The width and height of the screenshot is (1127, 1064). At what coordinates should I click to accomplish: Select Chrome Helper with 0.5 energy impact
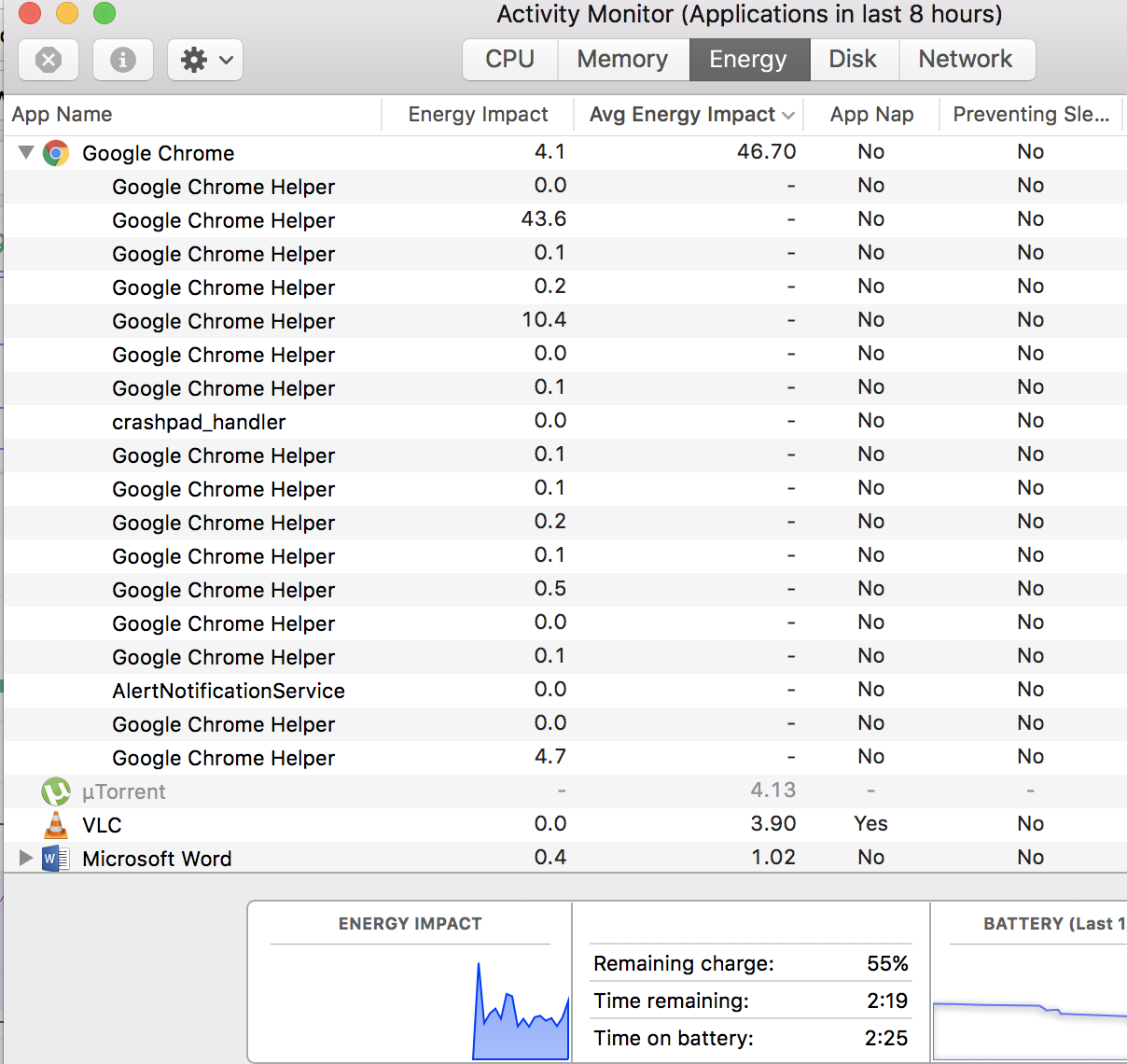tap(565, 590)
